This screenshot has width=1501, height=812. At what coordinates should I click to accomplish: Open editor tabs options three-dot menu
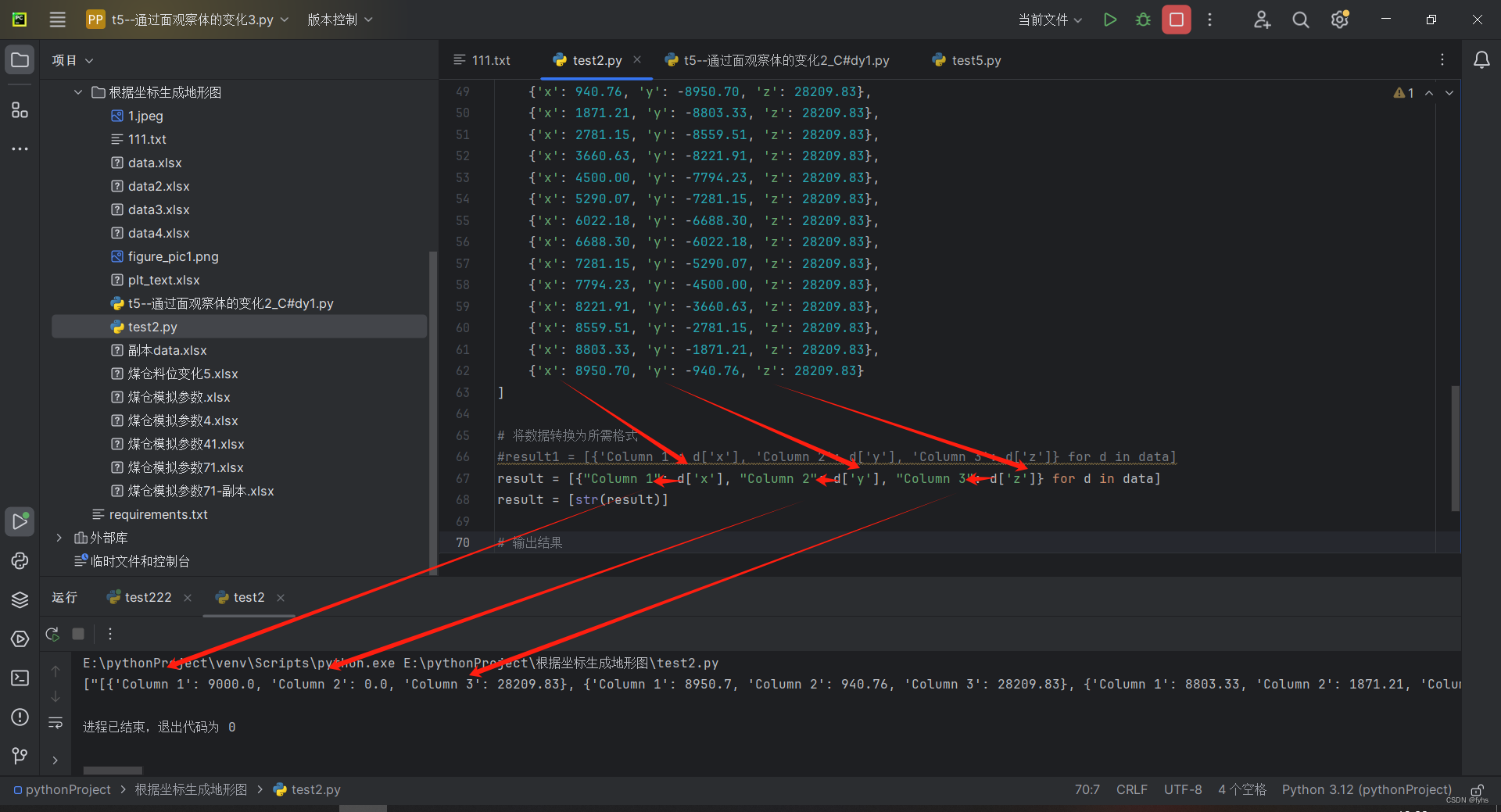1442,60
